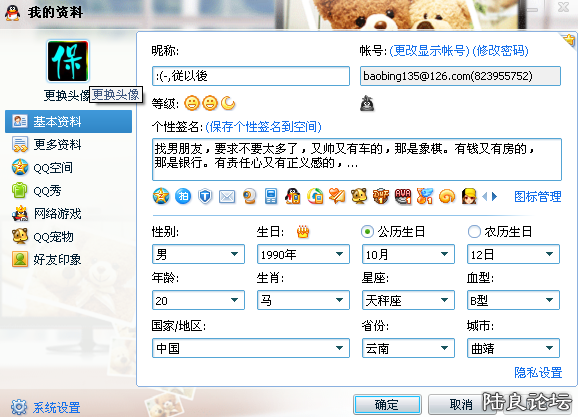Click the account number field
The image size is (578, 417).
point(460,76)
